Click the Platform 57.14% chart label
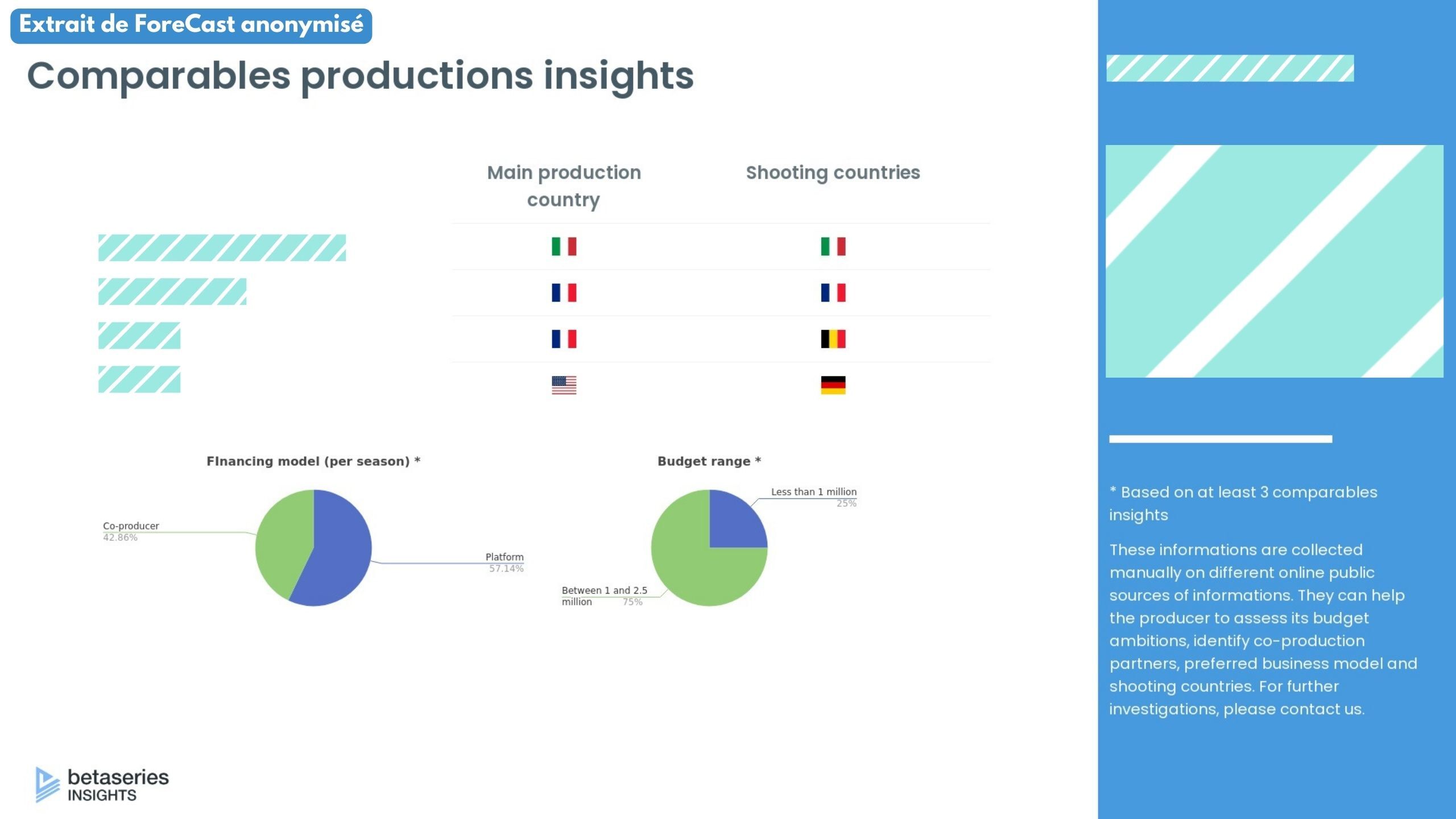The height and width of the screenshot is (819, 1456). (504, 562)
